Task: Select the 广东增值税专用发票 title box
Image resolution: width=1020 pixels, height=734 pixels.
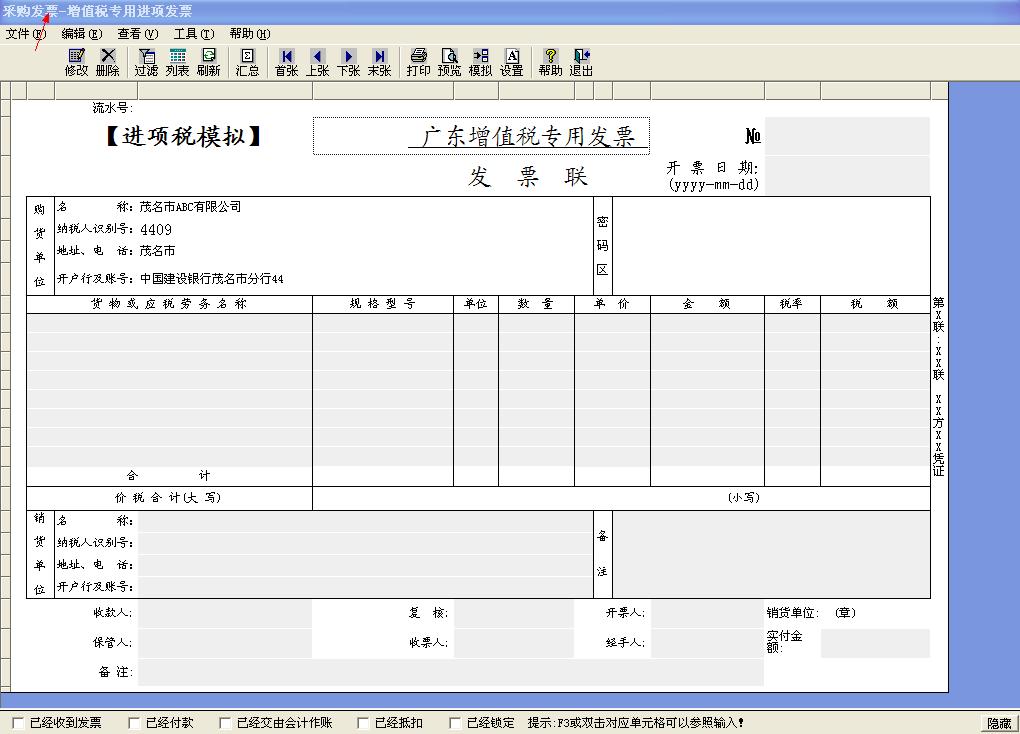Action: click(x=481, y=136)
